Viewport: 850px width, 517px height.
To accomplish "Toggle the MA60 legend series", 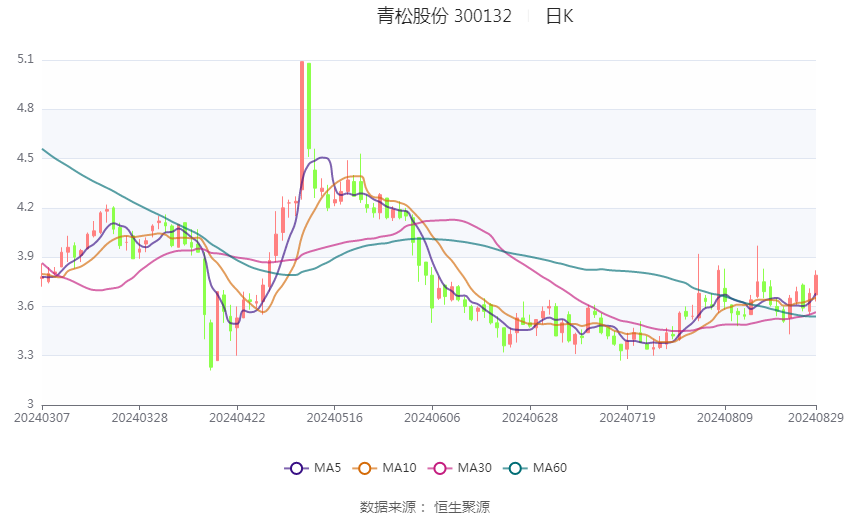I will tap(535, 468).
